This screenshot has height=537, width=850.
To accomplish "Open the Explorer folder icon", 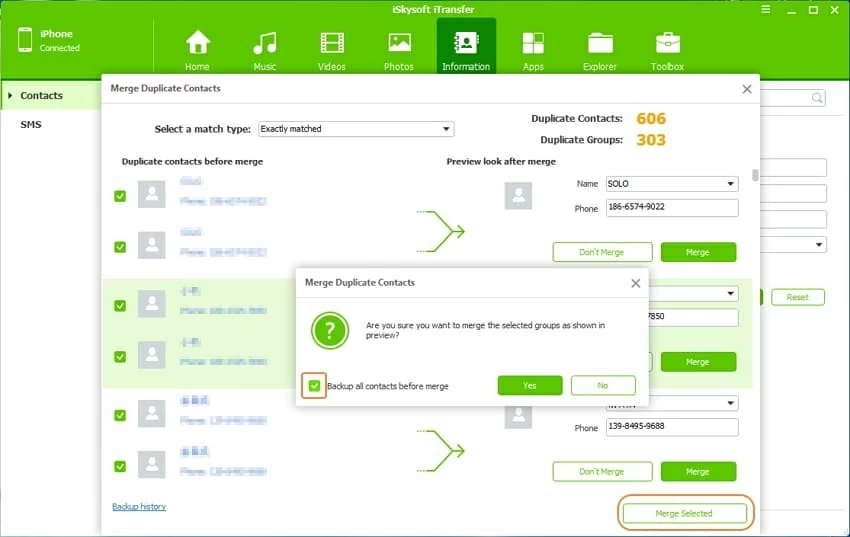I will [x=600, y=44].
